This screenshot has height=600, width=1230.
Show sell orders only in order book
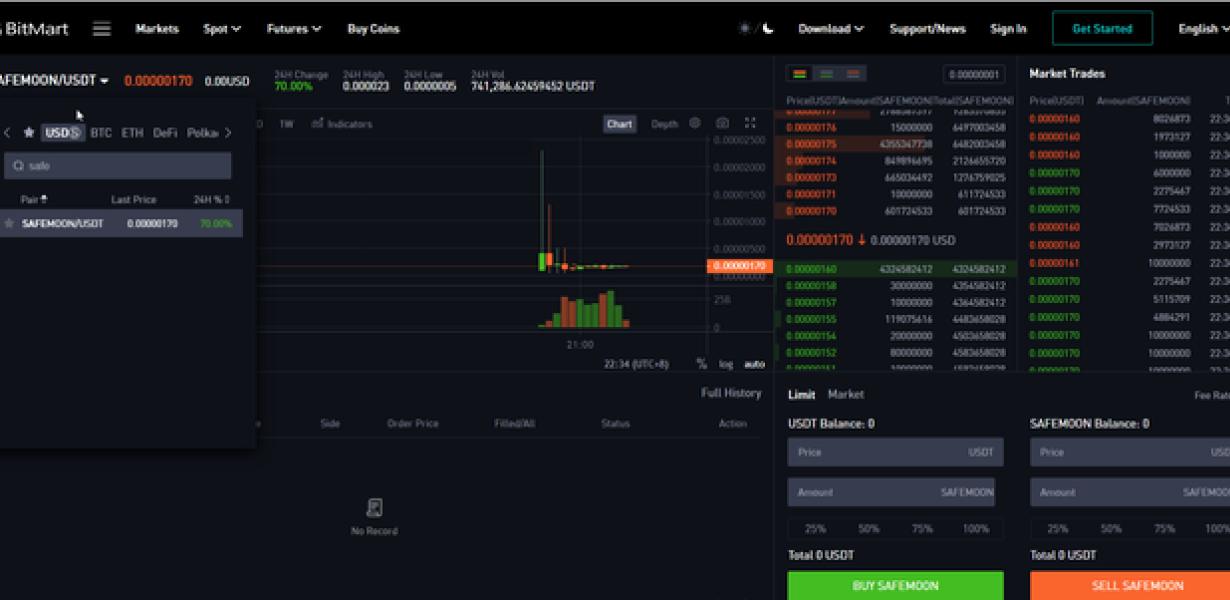click(853, 74)
